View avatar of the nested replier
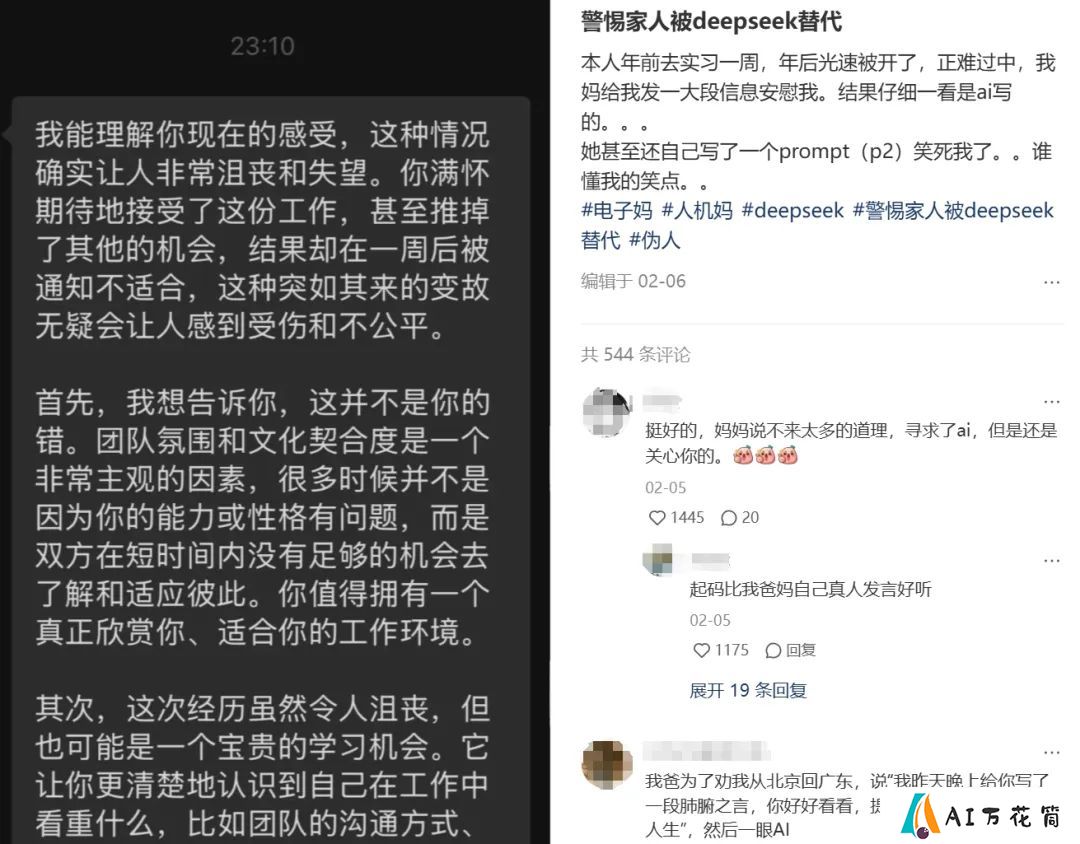The image size is (1080, 844). pos(658,559)
